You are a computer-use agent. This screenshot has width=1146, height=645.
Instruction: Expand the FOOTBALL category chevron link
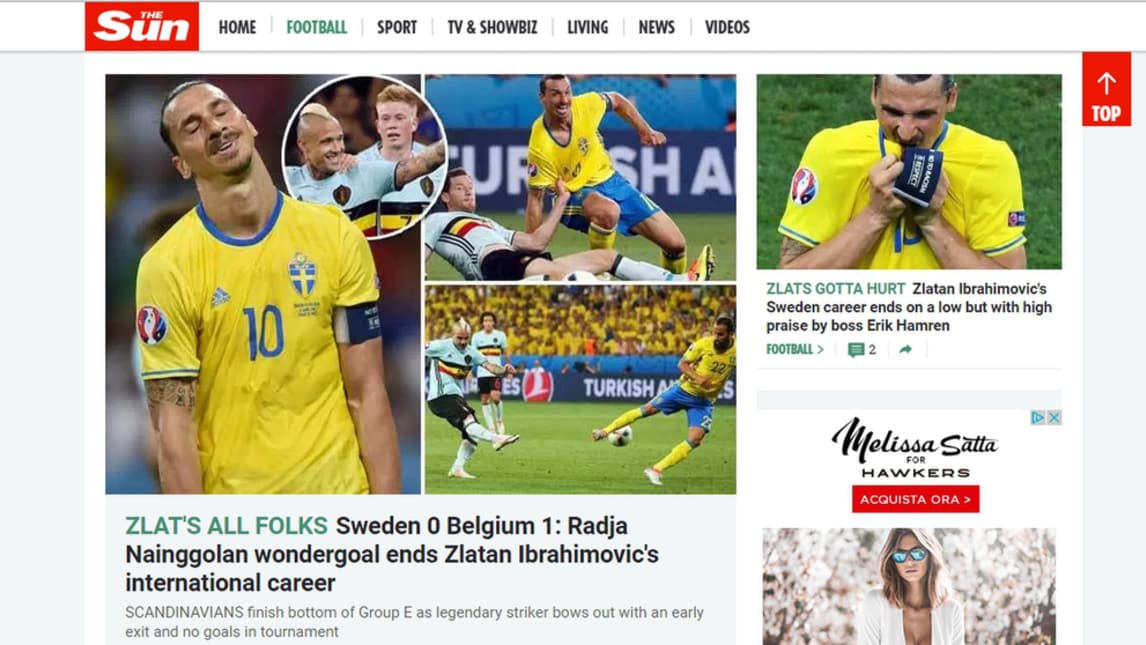tap(795, 350)
